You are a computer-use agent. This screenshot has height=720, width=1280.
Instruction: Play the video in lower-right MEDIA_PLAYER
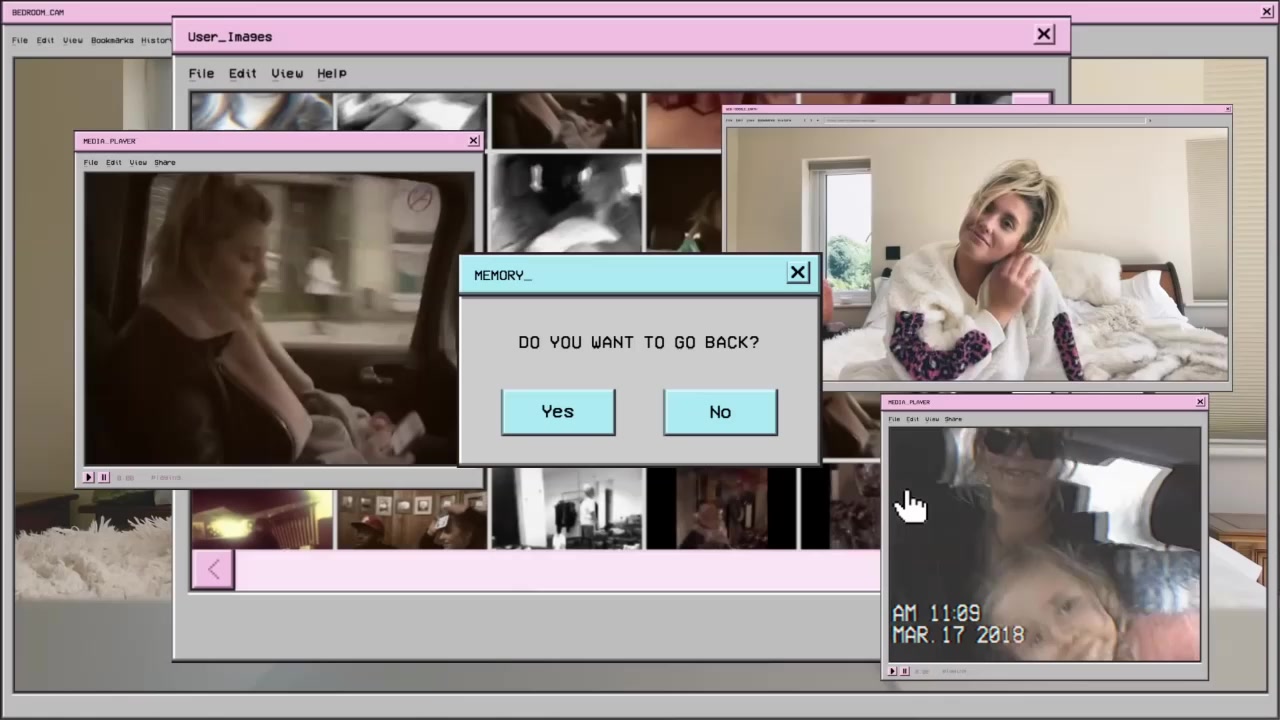[x=893, y=671]
